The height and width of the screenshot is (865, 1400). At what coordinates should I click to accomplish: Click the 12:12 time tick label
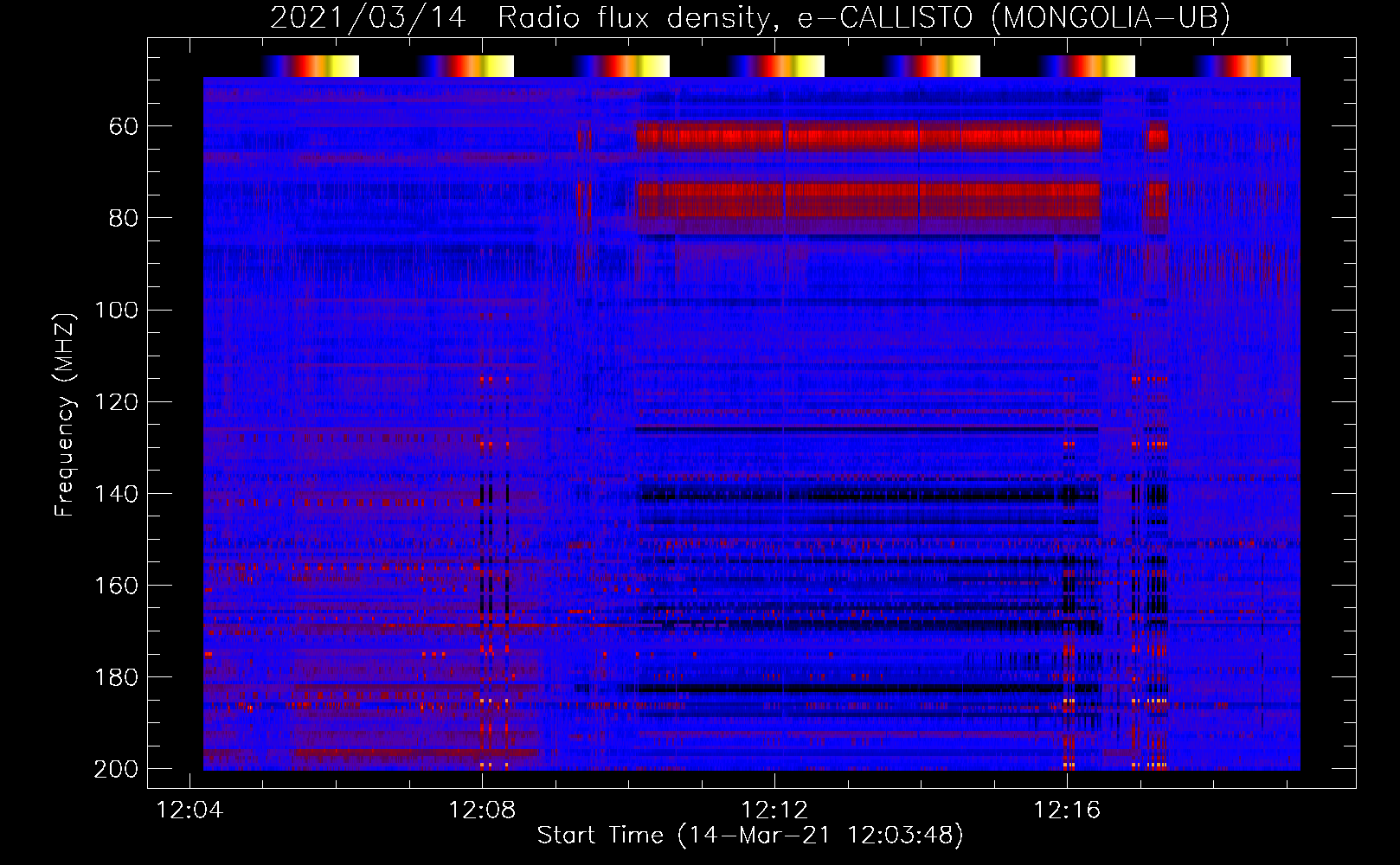pyautogui.click(x=774, y=810)
